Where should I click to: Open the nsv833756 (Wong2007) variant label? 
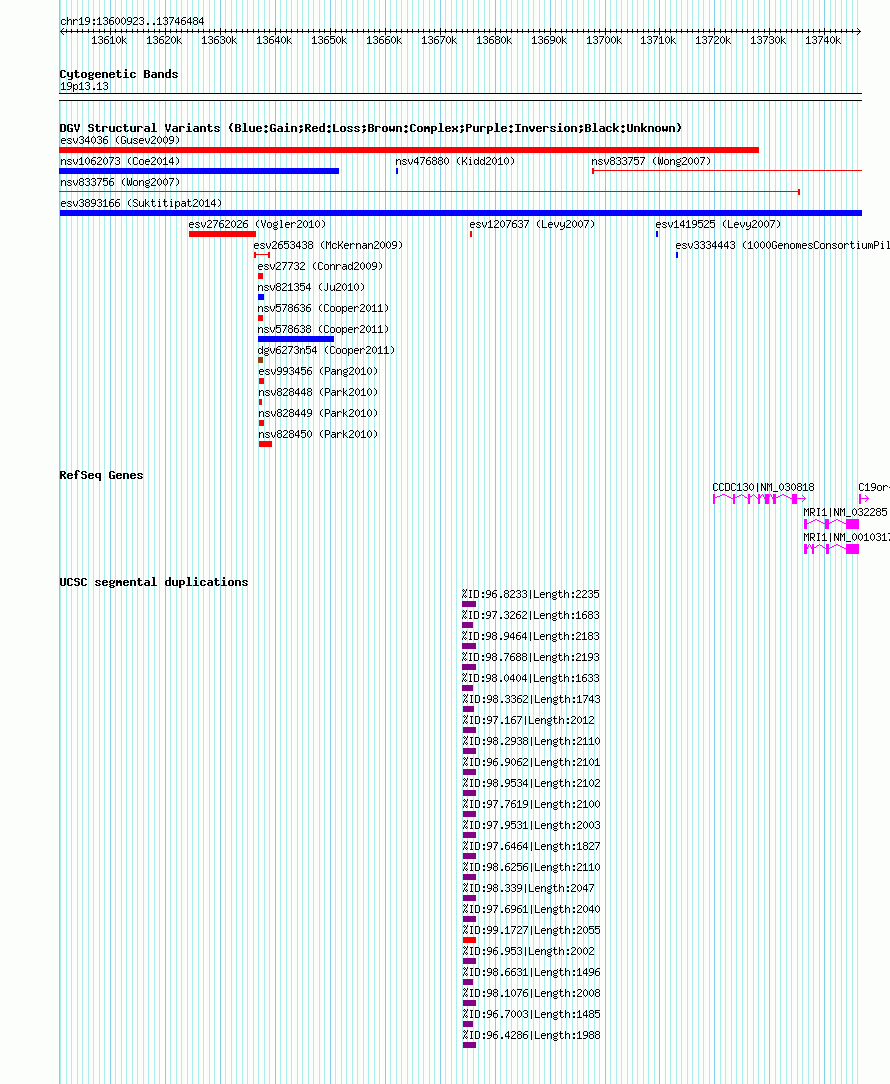point(120,183)
